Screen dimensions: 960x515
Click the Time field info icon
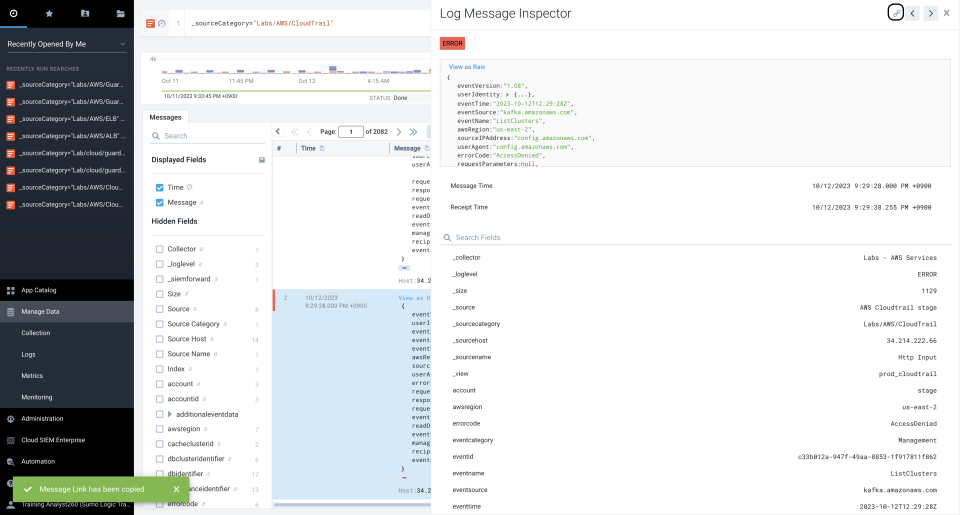pos(189,187)
